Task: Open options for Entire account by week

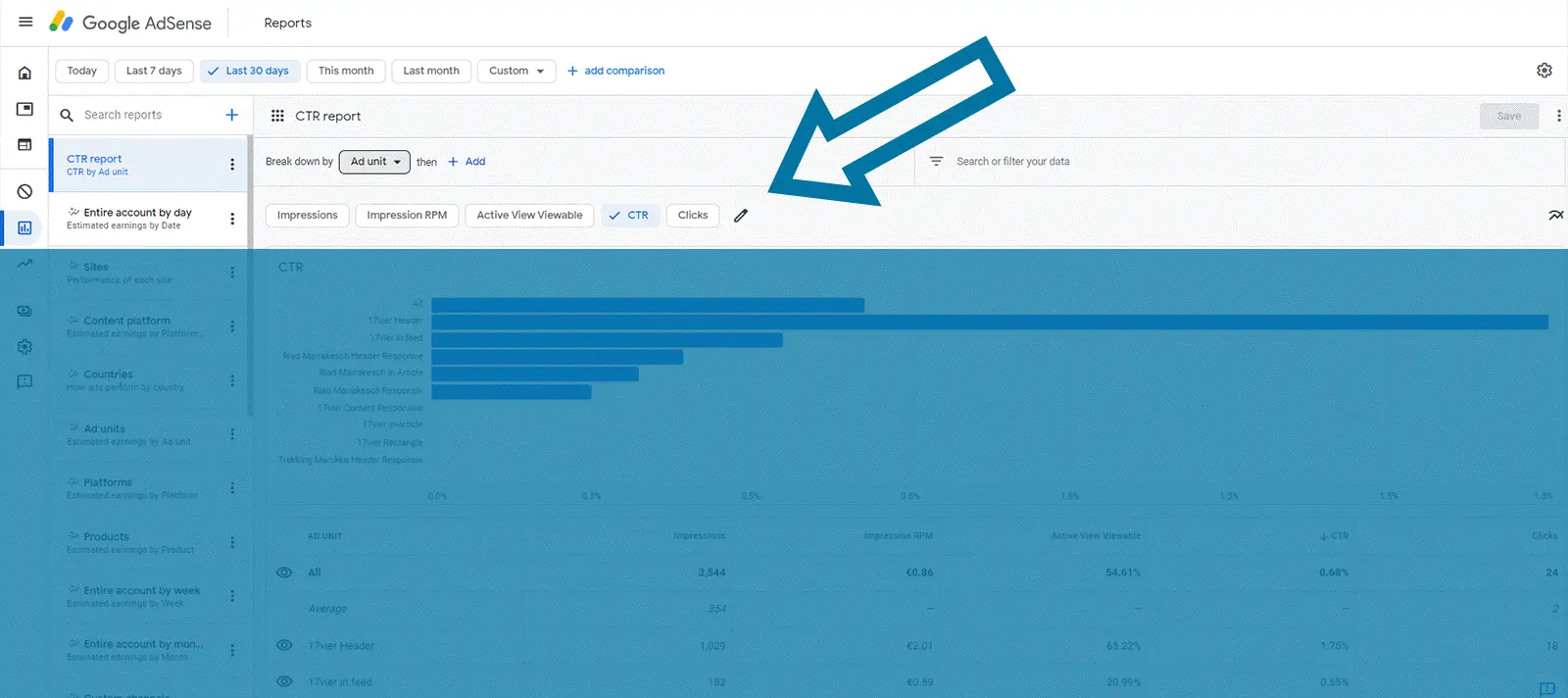Action: [232, 596]
